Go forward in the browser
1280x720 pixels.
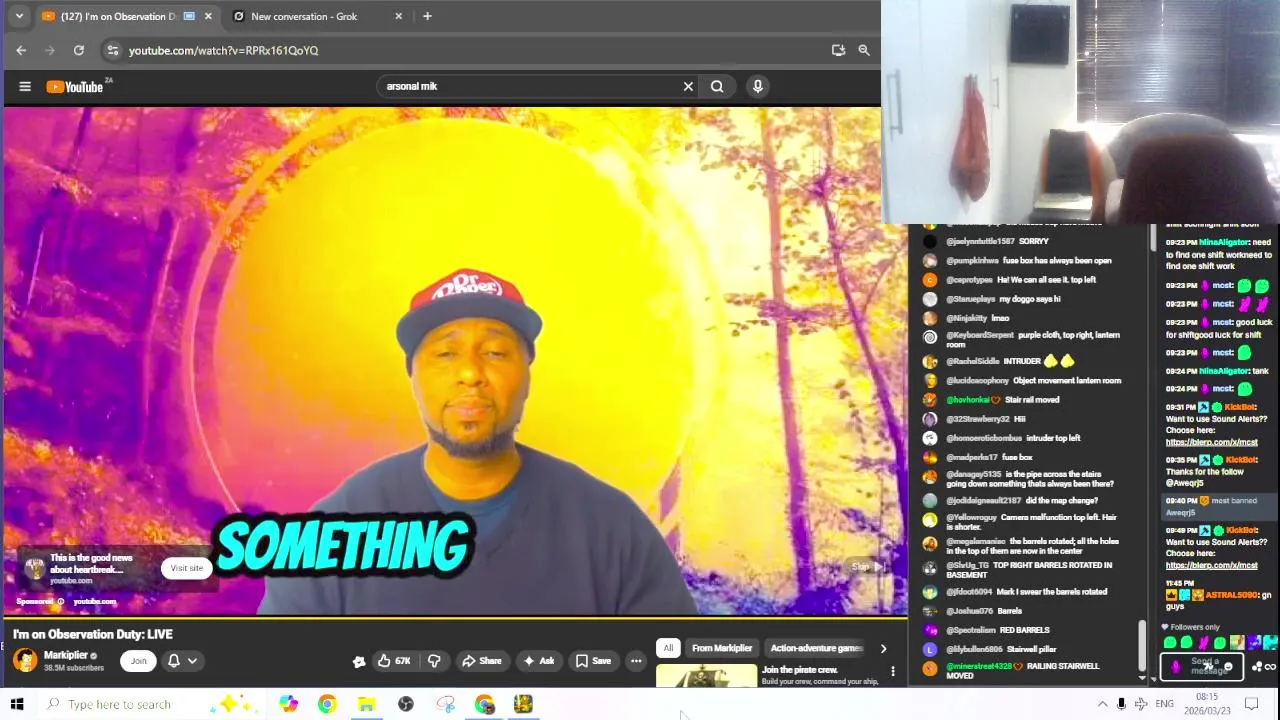[49, 50]
